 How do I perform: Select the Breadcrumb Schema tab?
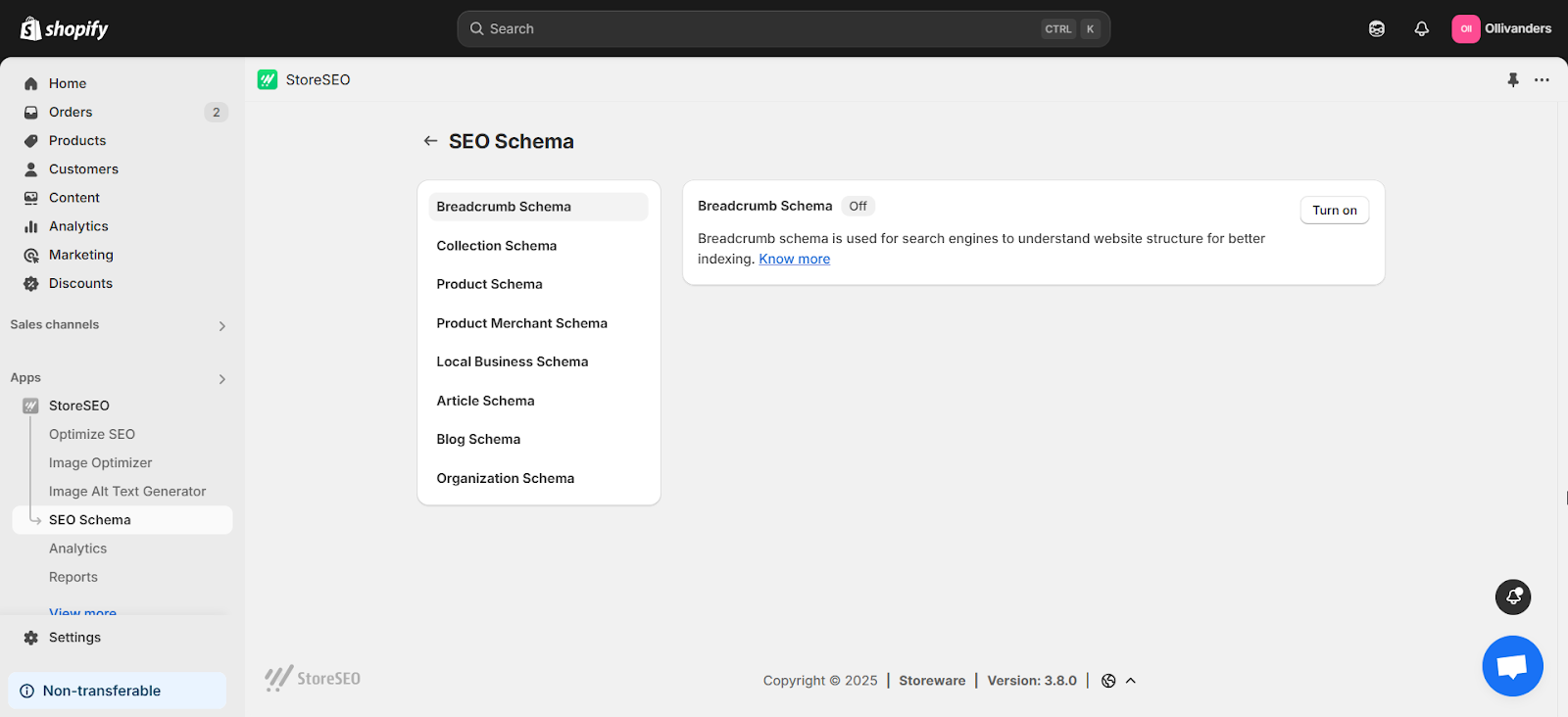click(x=538, y=207)
